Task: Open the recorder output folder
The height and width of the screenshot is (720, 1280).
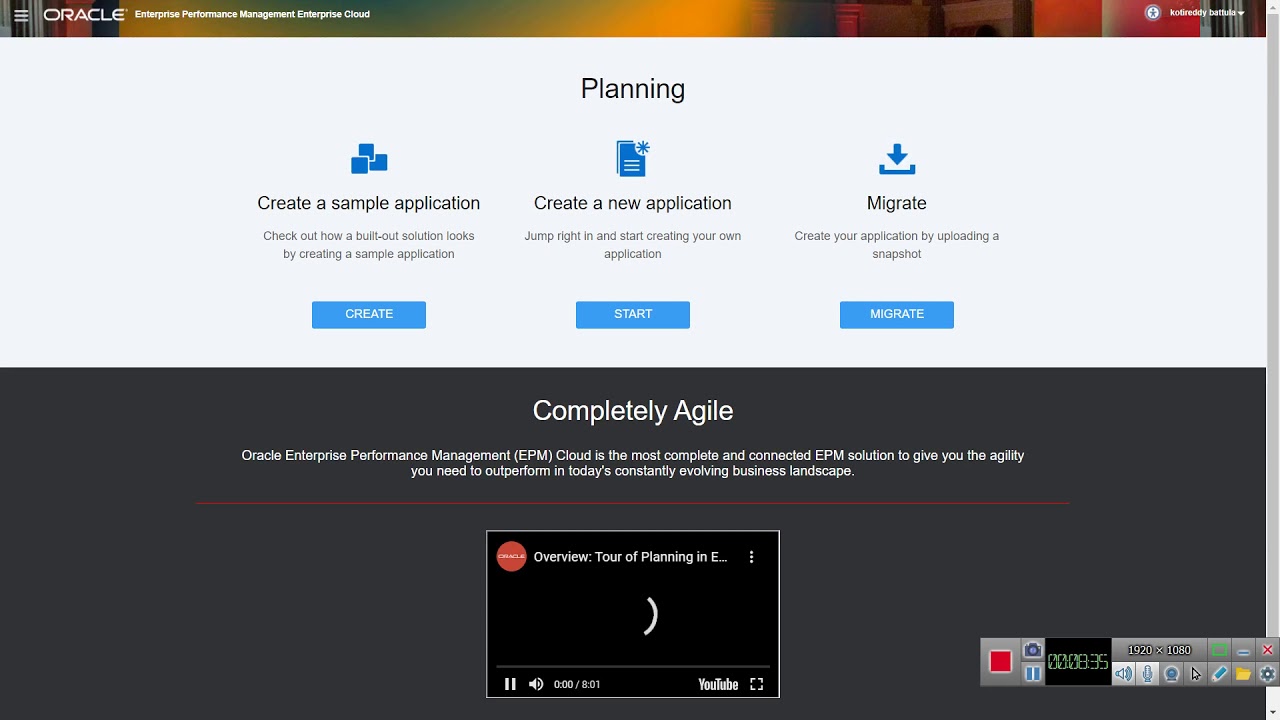Action: coord(1244,674)
